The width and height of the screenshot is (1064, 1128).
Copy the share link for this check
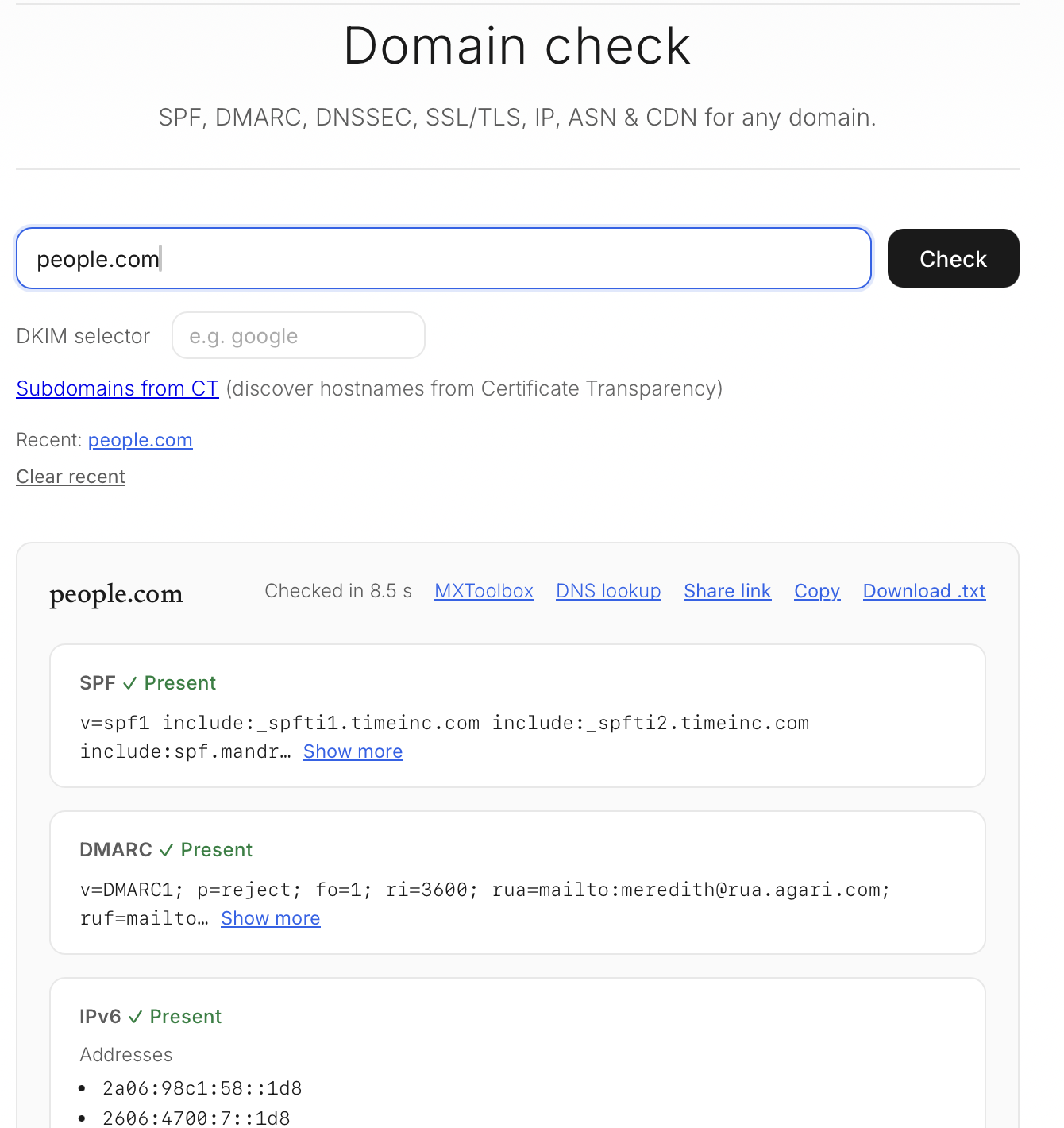pyautogui.click(x=727, y=590)
